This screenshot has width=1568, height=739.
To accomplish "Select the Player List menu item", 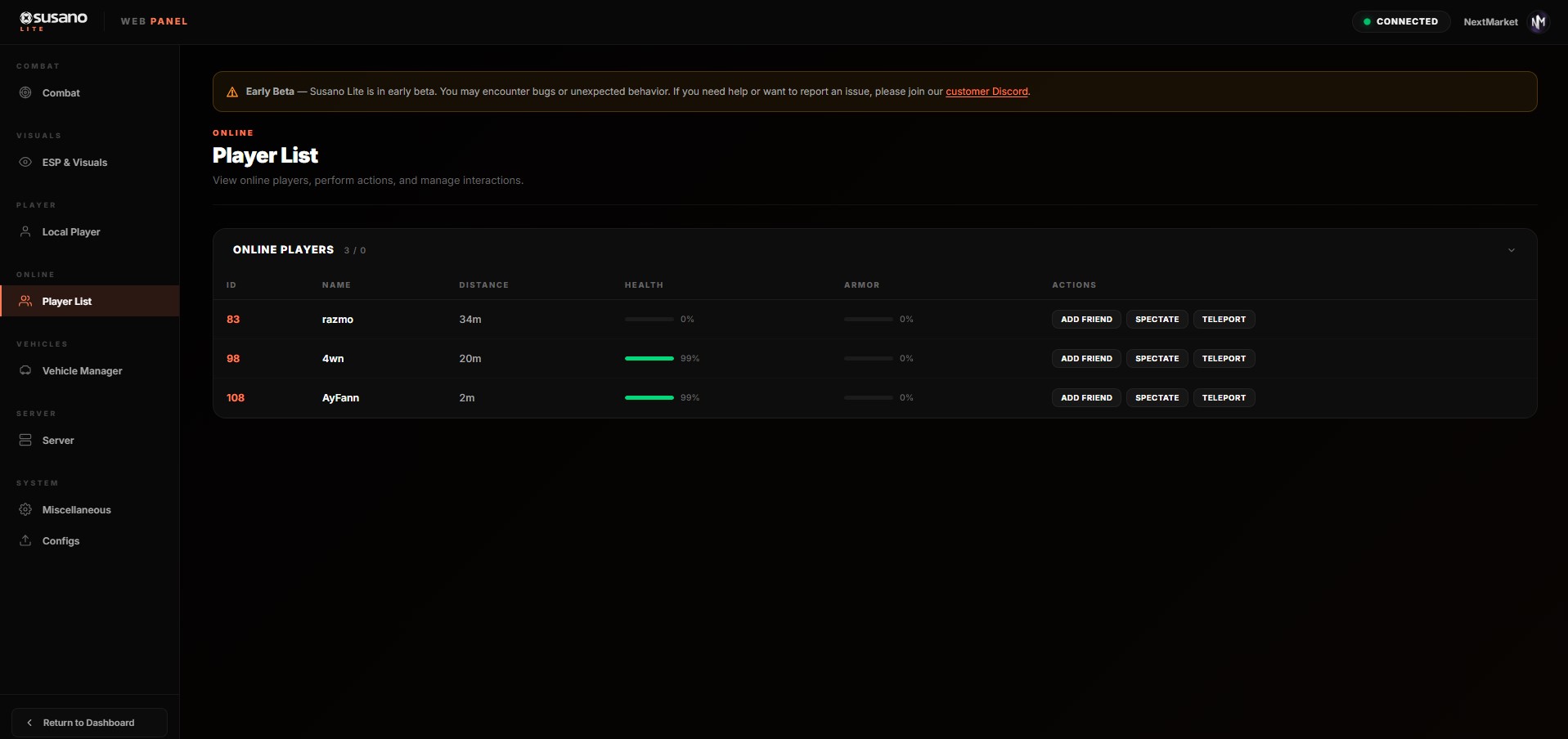I will click(90, 301).
